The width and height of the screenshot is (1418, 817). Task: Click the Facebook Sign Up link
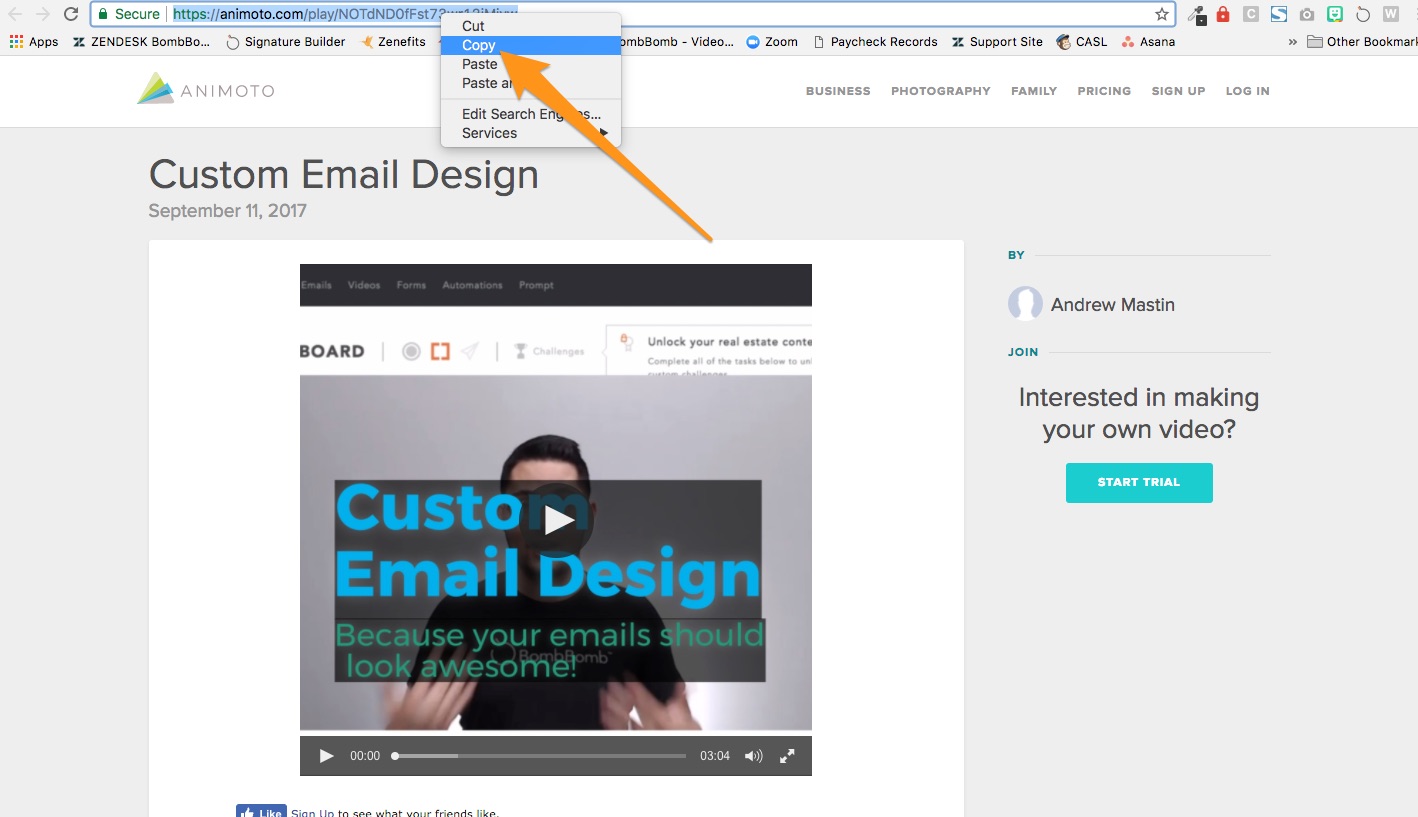pos(313,812)
